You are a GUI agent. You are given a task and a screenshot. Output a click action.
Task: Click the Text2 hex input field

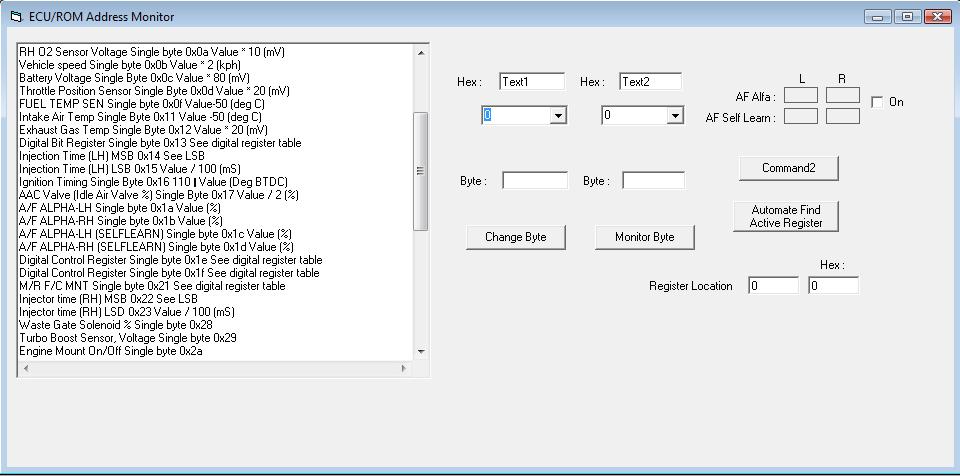[x=650, y=82]
